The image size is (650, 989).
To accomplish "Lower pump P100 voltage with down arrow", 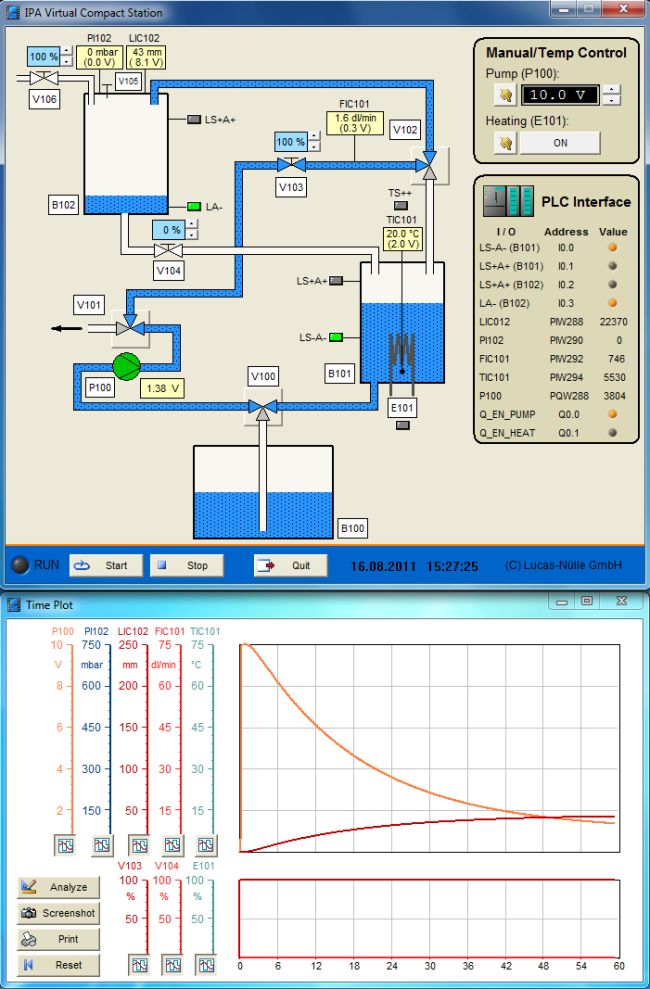I will 611,100.
